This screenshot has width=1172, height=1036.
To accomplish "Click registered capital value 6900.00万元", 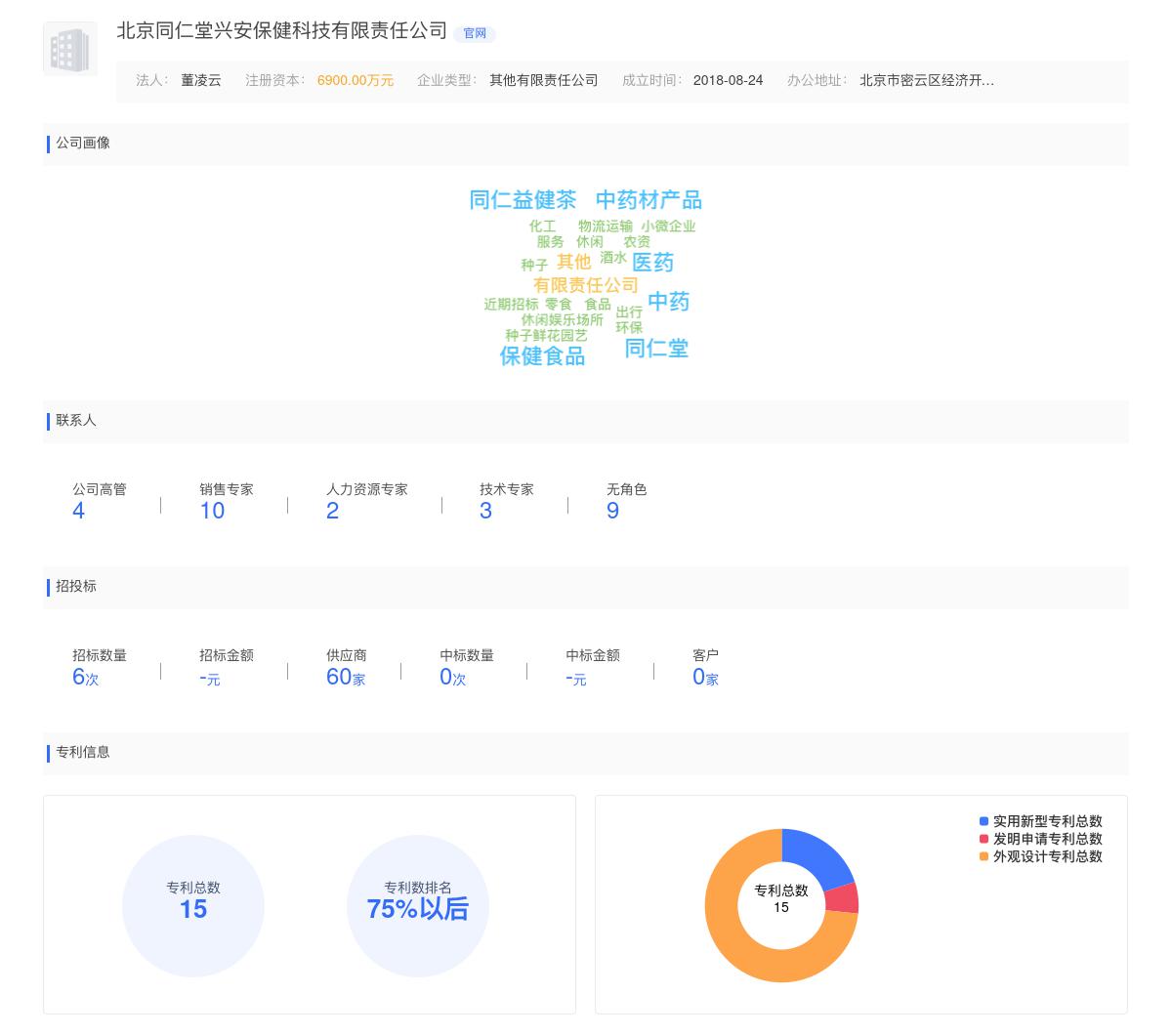I will point(356,80).
